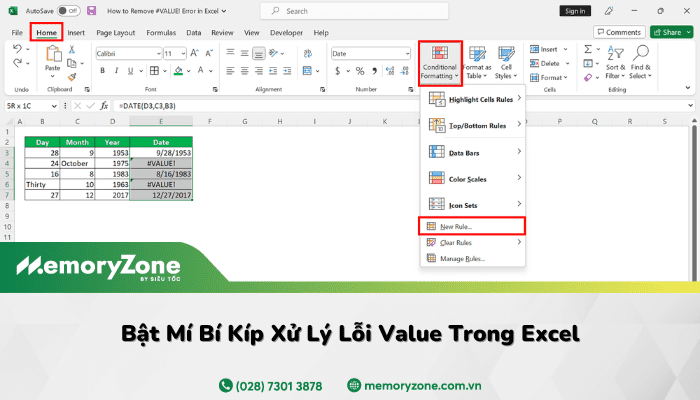Click the Paste clipboard icon
Screen dimensions: 700x400
53,54
